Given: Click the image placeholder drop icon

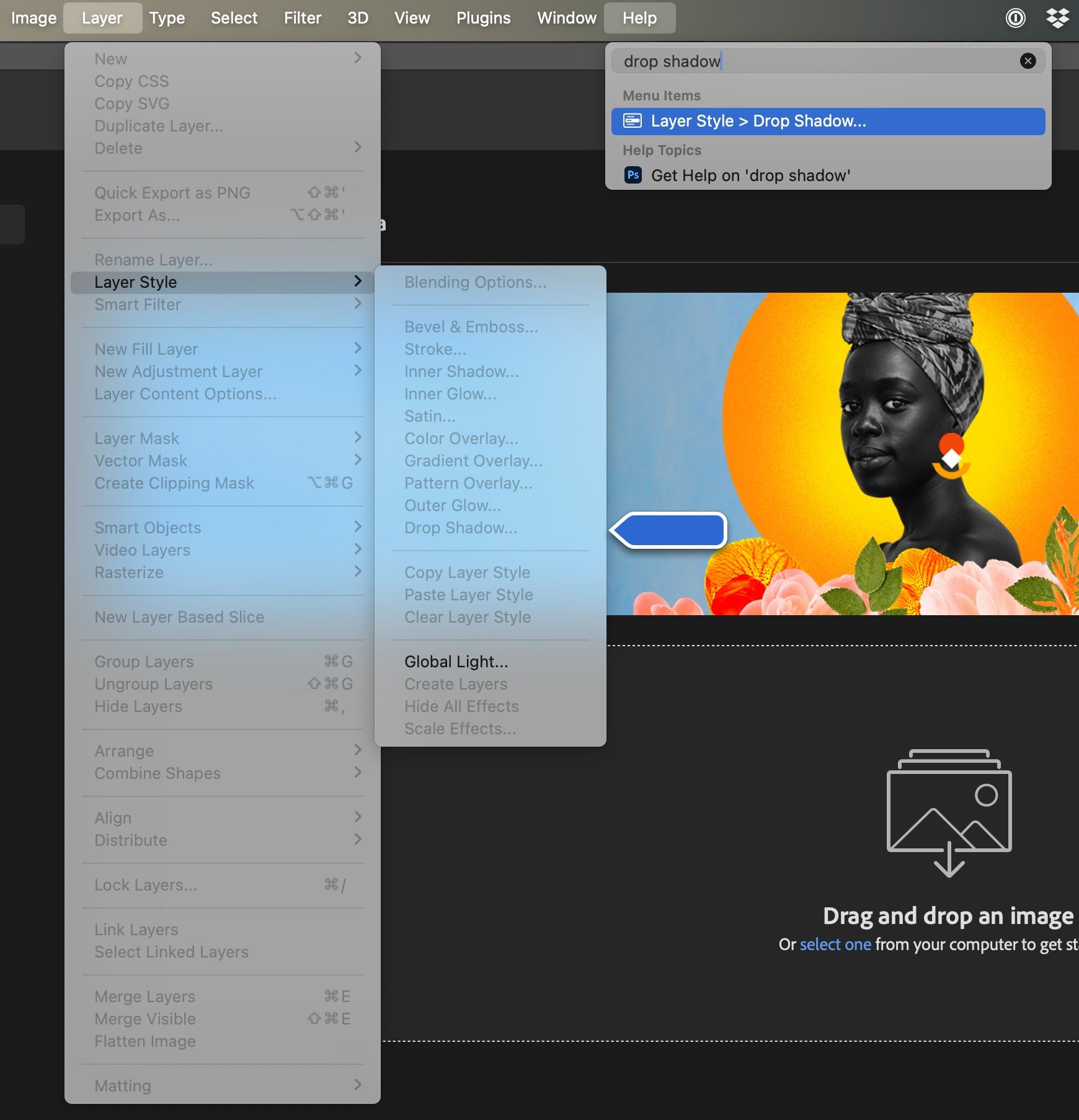Looking at the screenshot, I should click(x=949, y=813).
